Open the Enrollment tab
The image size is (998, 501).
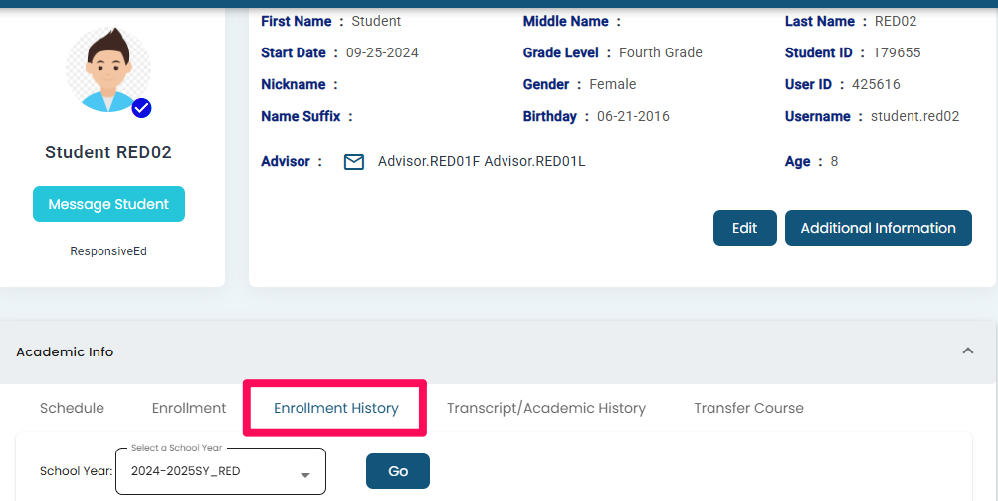point(189,408)
